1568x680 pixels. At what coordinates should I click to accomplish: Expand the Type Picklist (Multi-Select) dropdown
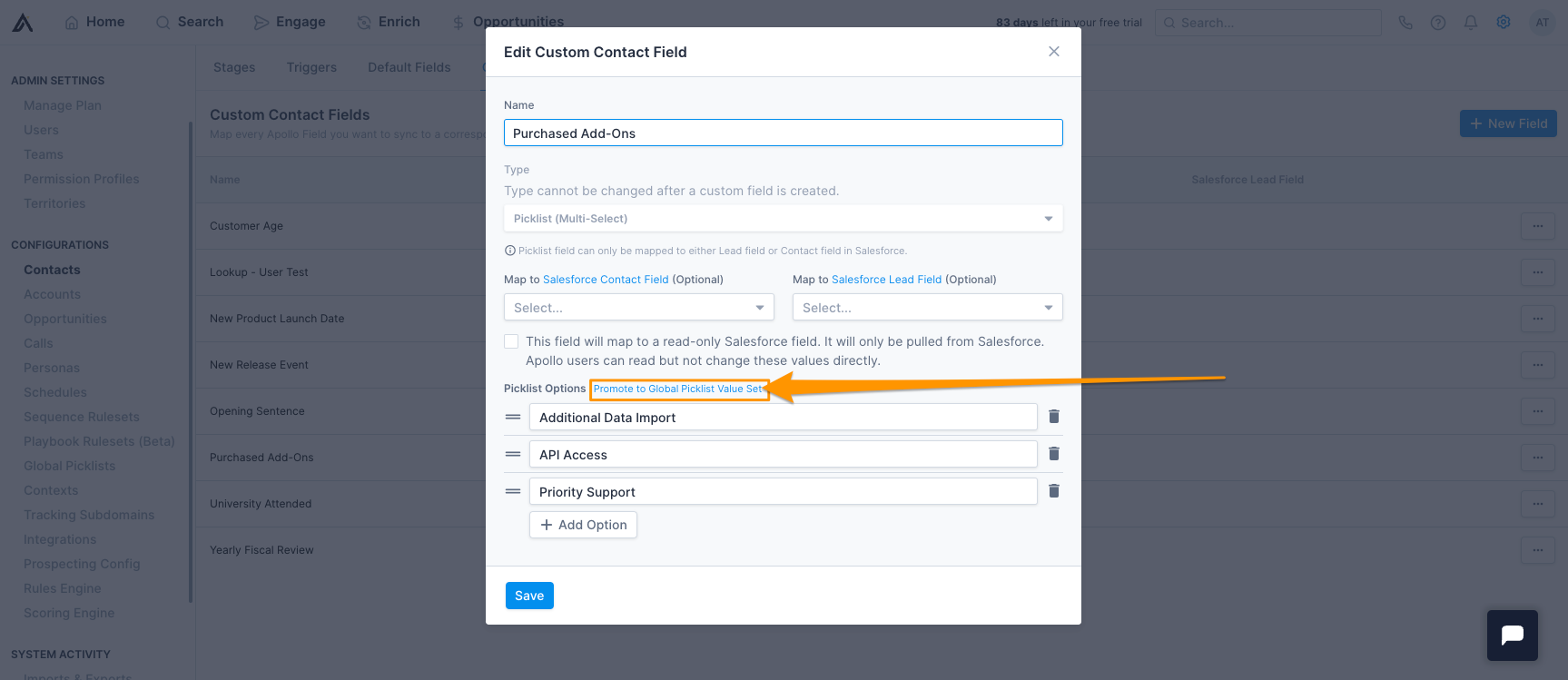point(783,218)
